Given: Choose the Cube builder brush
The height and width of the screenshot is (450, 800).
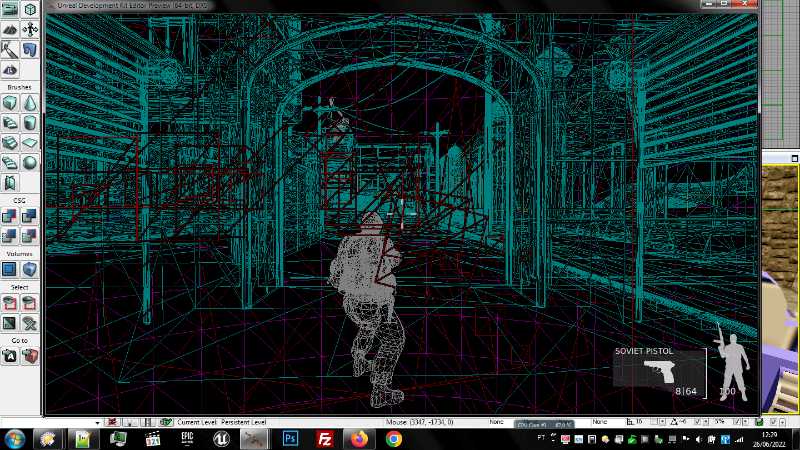Looking at the screenshot, I should click(10, 103).
